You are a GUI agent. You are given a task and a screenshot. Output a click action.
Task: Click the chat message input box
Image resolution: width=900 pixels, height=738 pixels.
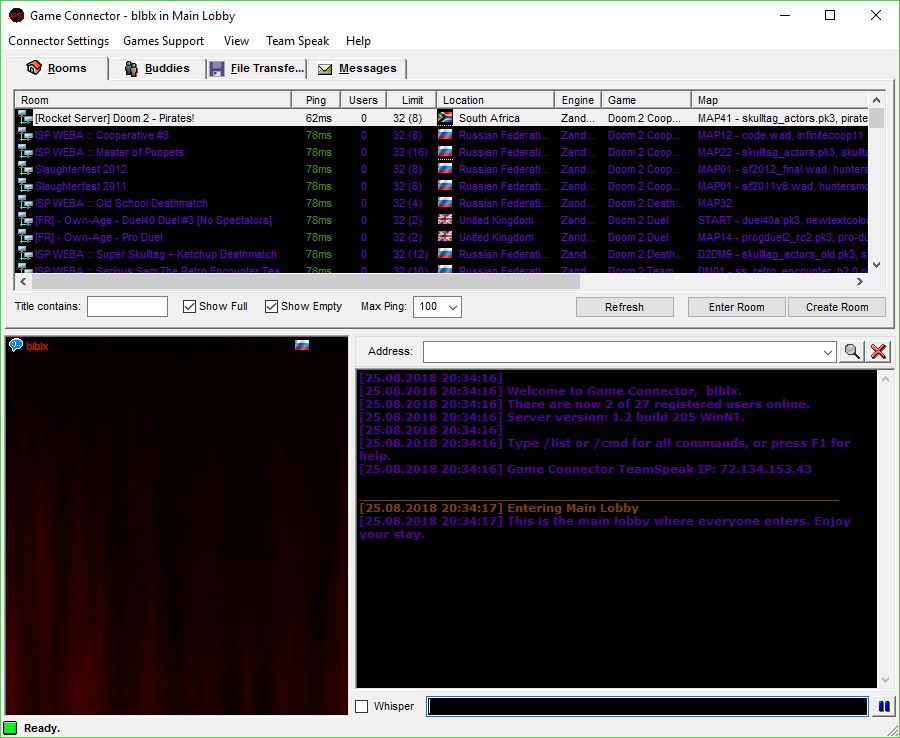click(x=647, y=706)
